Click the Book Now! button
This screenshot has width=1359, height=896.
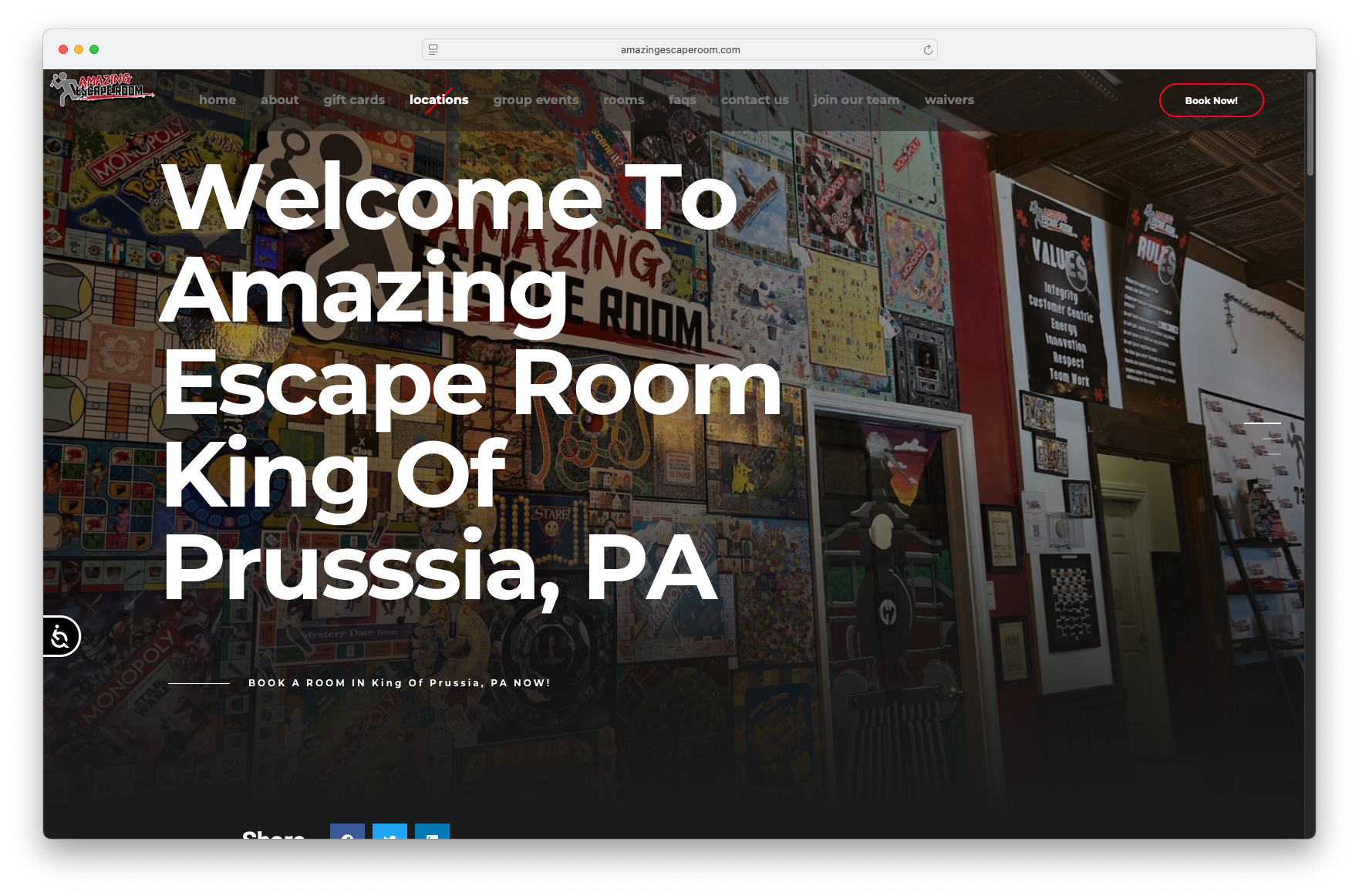(1211, 100)
